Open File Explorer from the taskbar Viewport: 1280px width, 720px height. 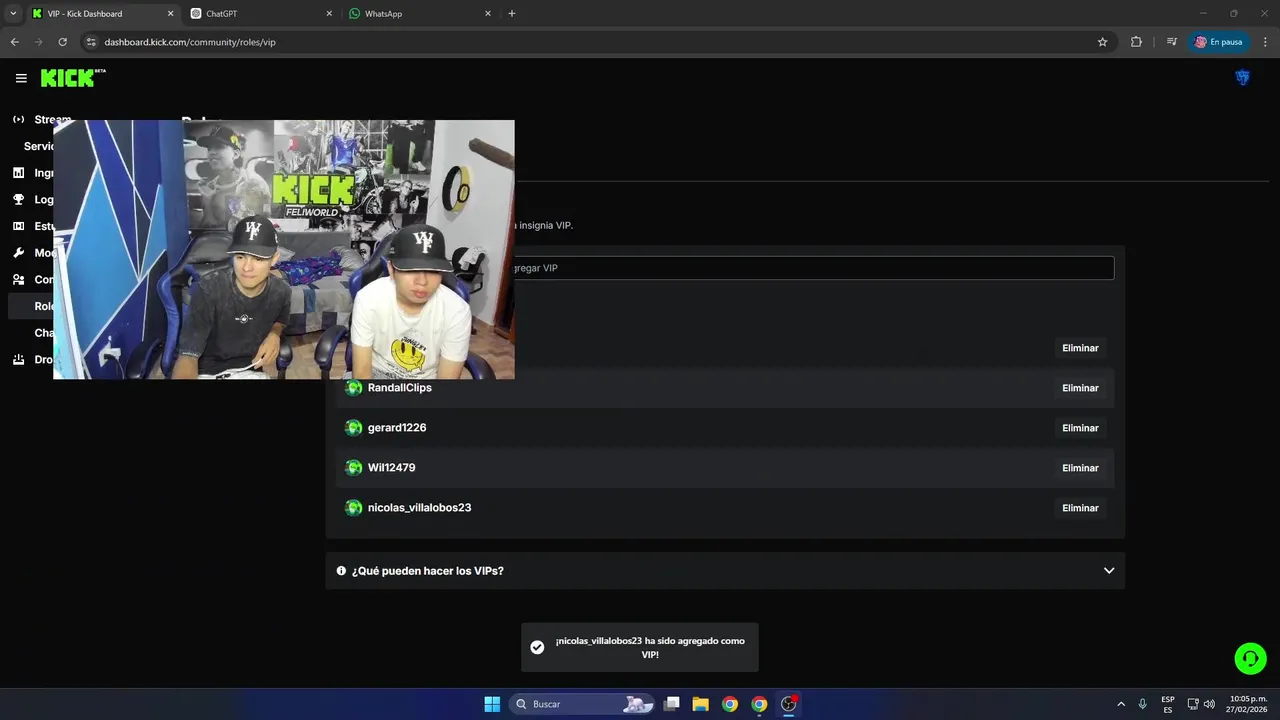[x=700, y=704]
